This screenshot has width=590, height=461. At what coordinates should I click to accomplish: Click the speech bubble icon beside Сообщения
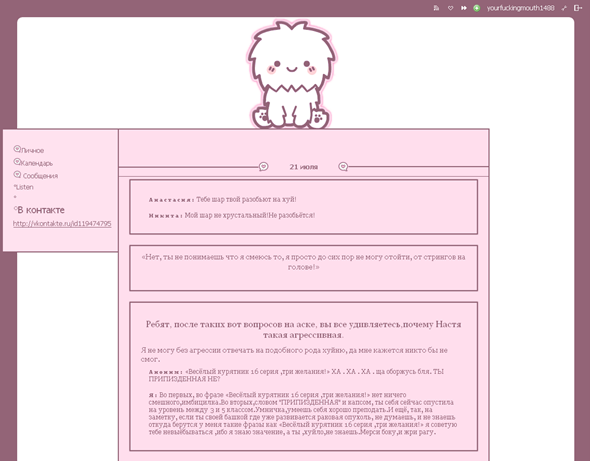click(x=17, y=174)
